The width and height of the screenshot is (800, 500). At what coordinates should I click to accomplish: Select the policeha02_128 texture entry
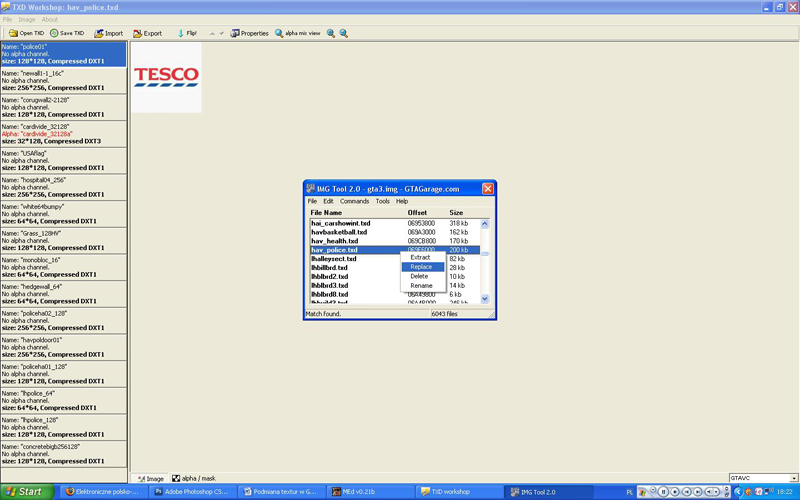pyautogui.click(x=64, y=320)
